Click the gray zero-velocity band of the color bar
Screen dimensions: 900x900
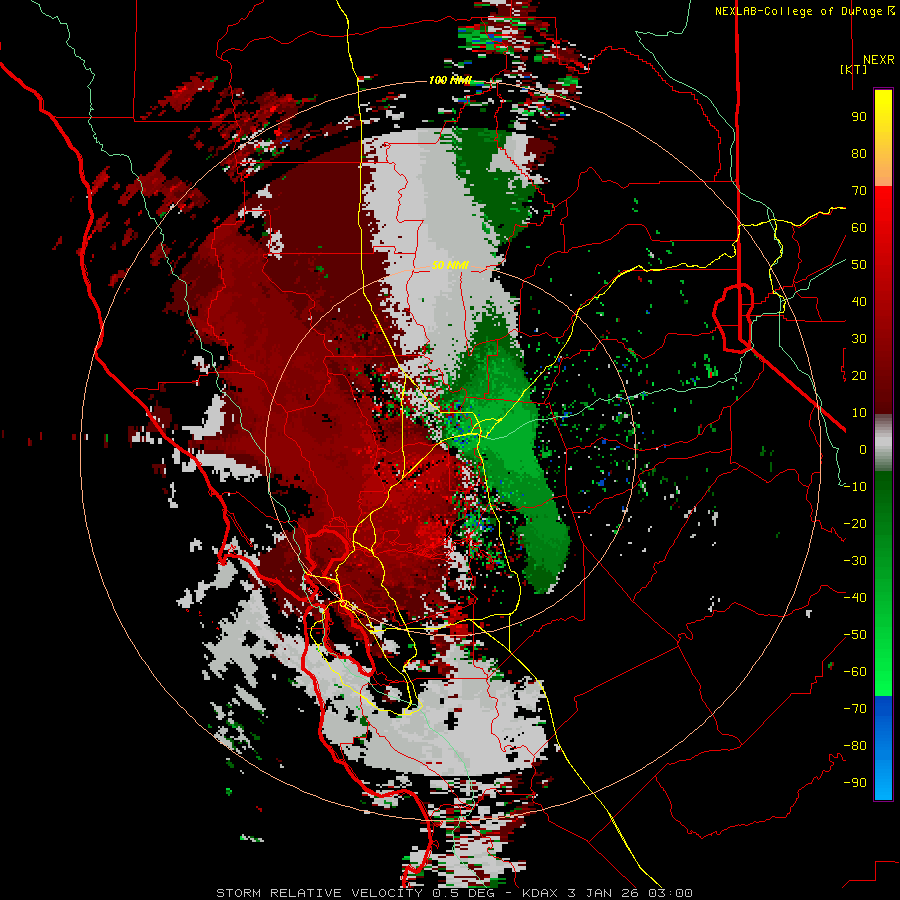tap(883, 443)
